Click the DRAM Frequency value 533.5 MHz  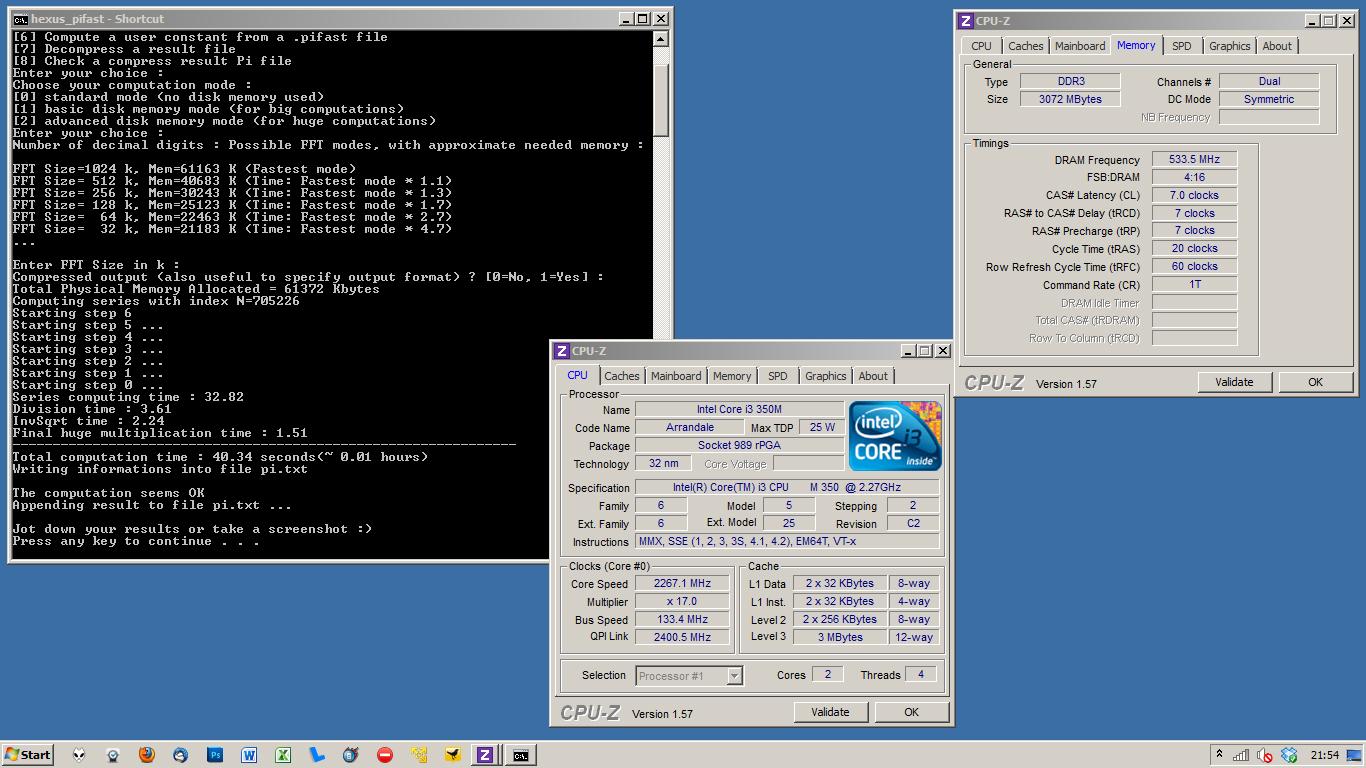[1194, 159]
